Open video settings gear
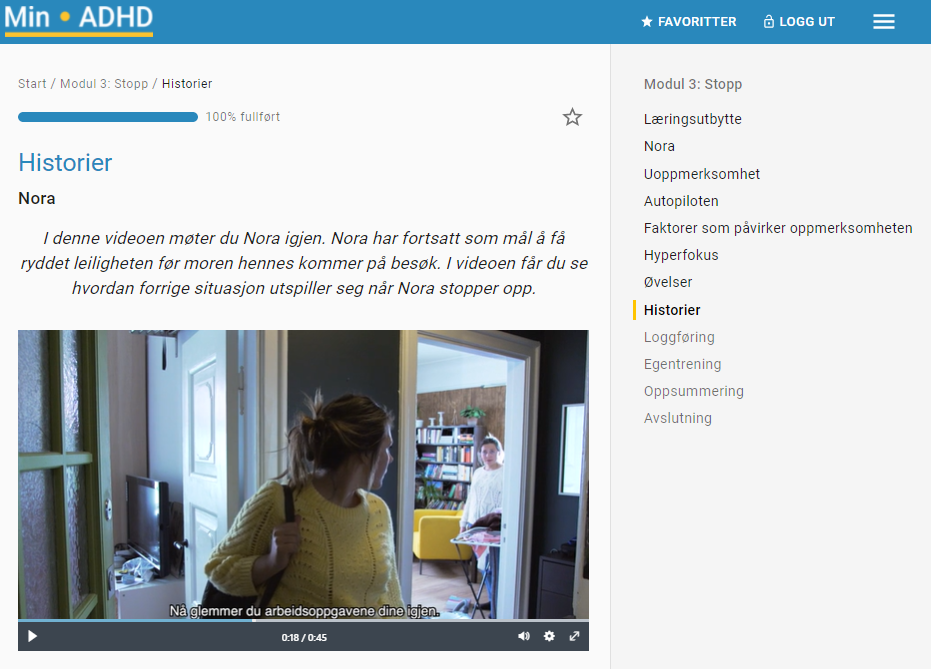The width and height of the screenshot is (931, 669). click(549, 636)
